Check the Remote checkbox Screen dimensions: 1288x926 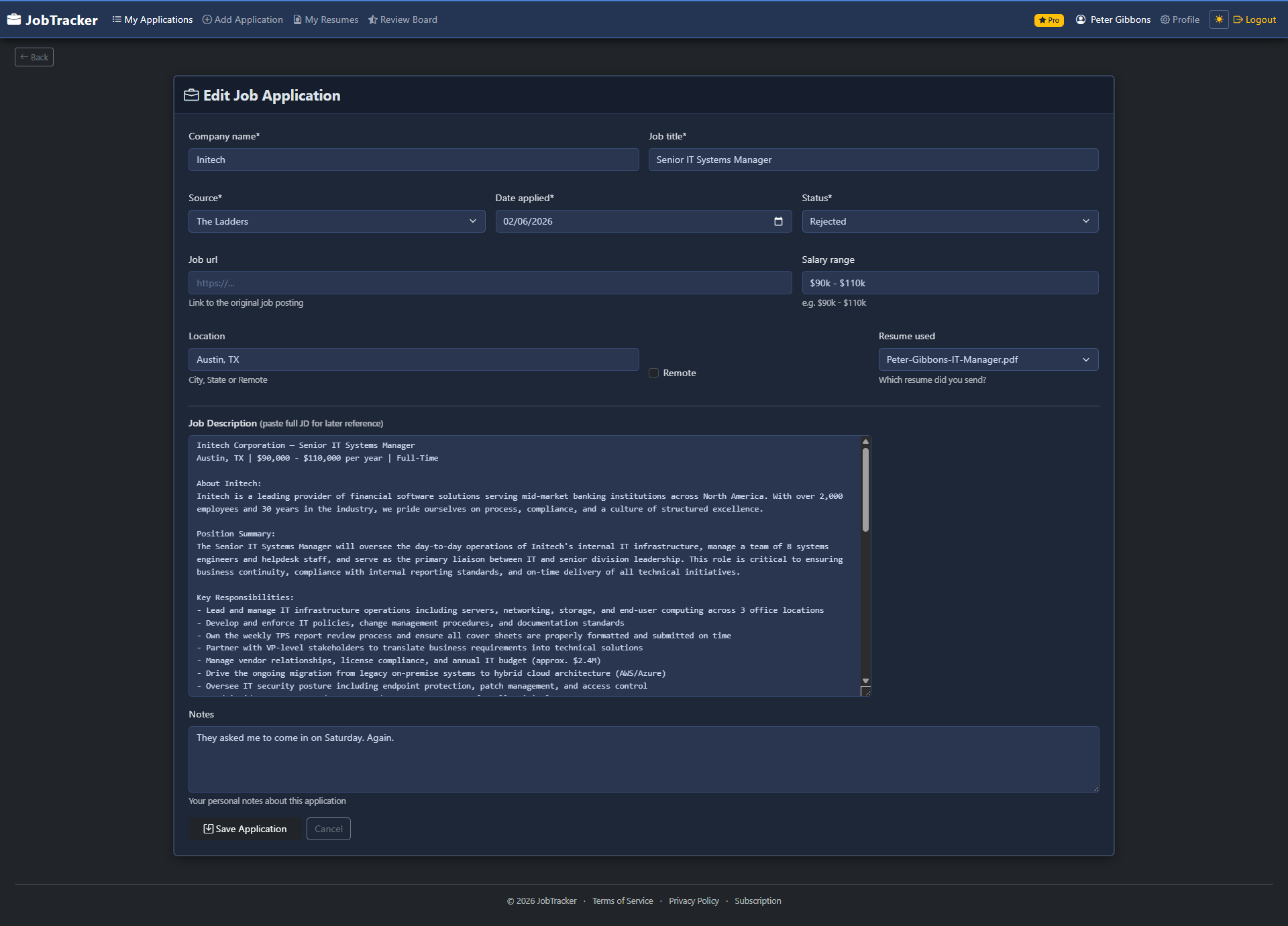pyautogui.click(x=653, y=373)
